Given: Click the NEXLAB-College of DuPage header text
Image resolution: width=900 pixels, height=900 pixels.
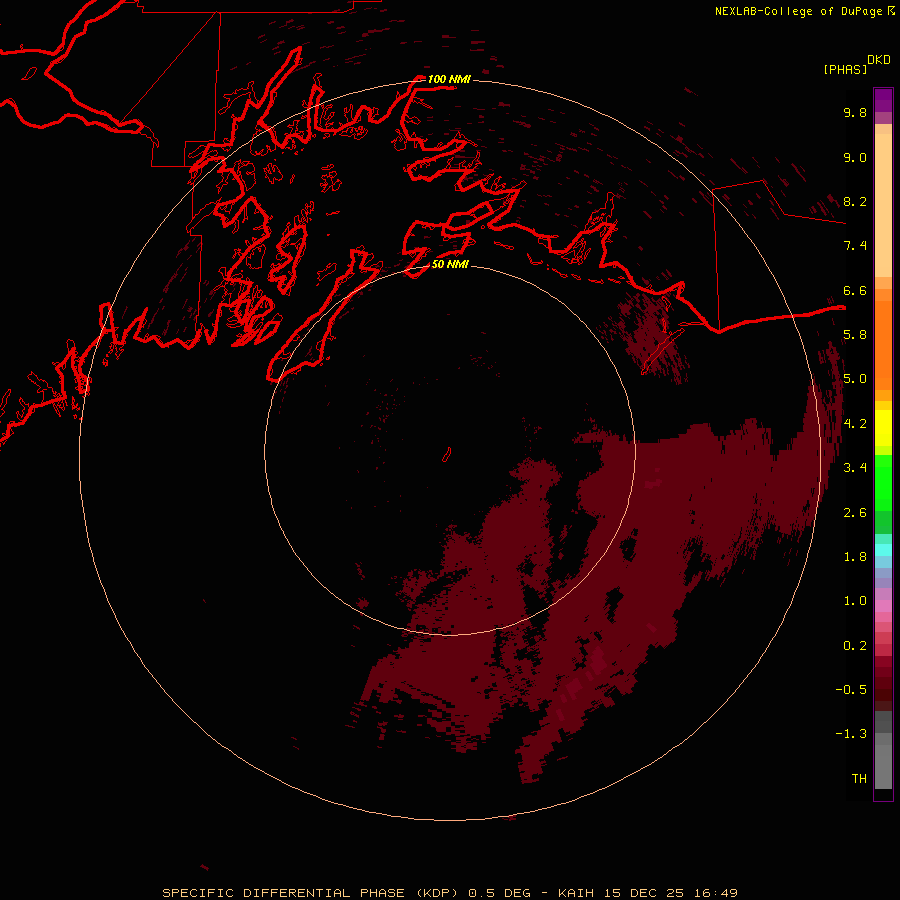Looking at the screenshot, I should pos(798,11).
